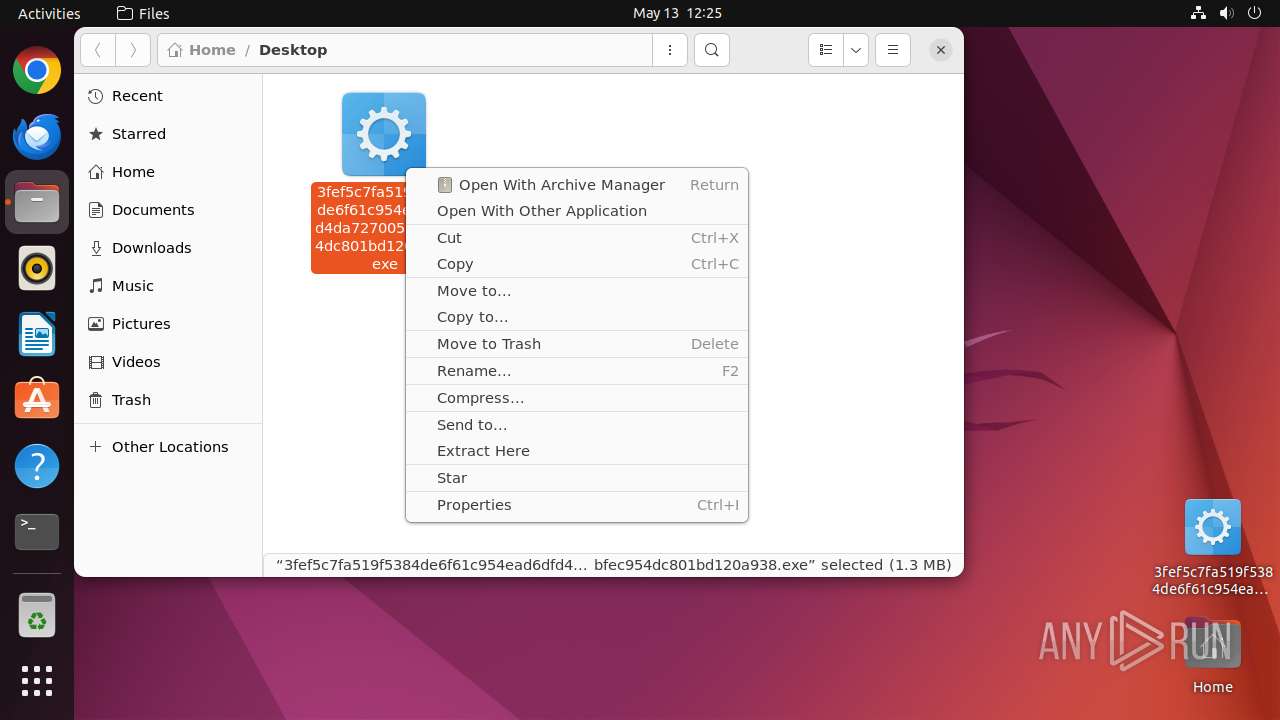Open Recent in the sidebar
The width and height of the screenshot is (1280, 720).
(168, 96)
